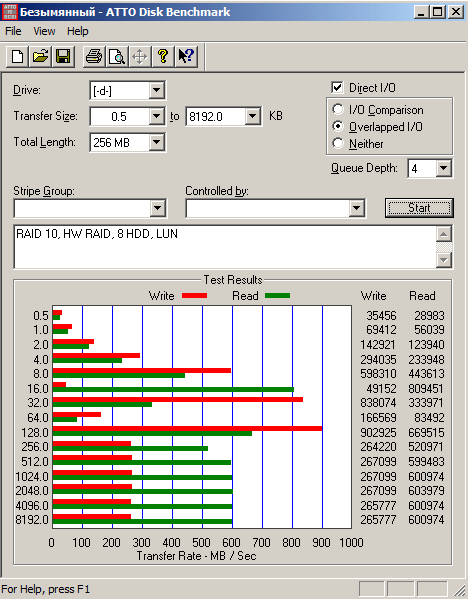Click description box scroll up arrow
Screen dimensions: 468x599
(x=444, y=233)
